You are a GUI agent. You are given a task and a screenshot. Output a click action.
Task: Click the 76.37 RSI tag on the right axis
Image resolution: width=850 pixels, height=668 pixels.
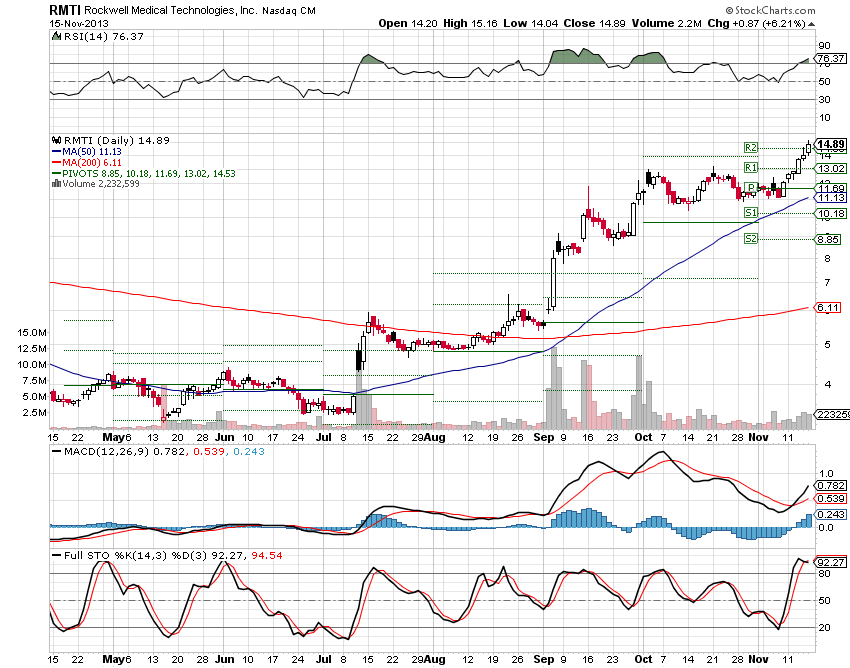[831, 58]
